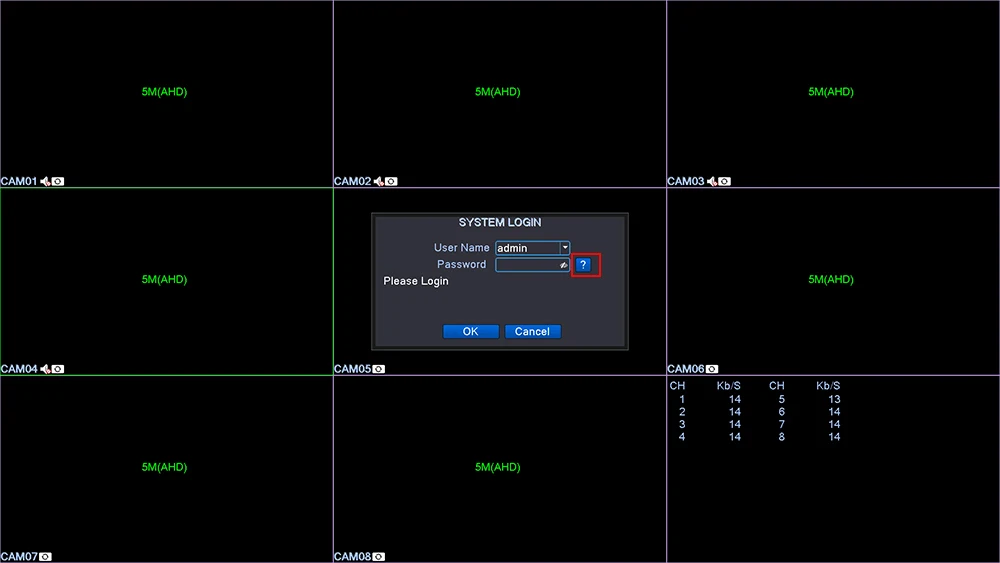Click the CAM04 recording camera icon
The width and height of the screenshot is (1000, 563).
coord(58,369)
